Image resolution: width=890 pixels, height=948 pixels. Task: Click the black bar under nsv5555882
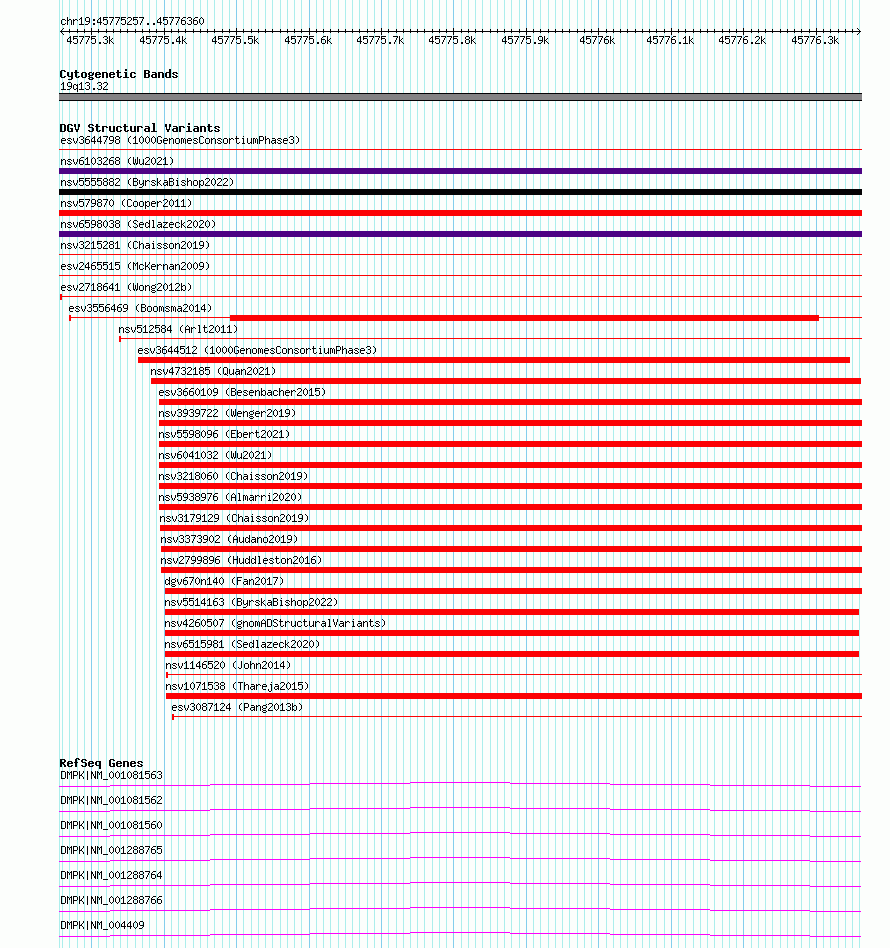click(460, 192)
